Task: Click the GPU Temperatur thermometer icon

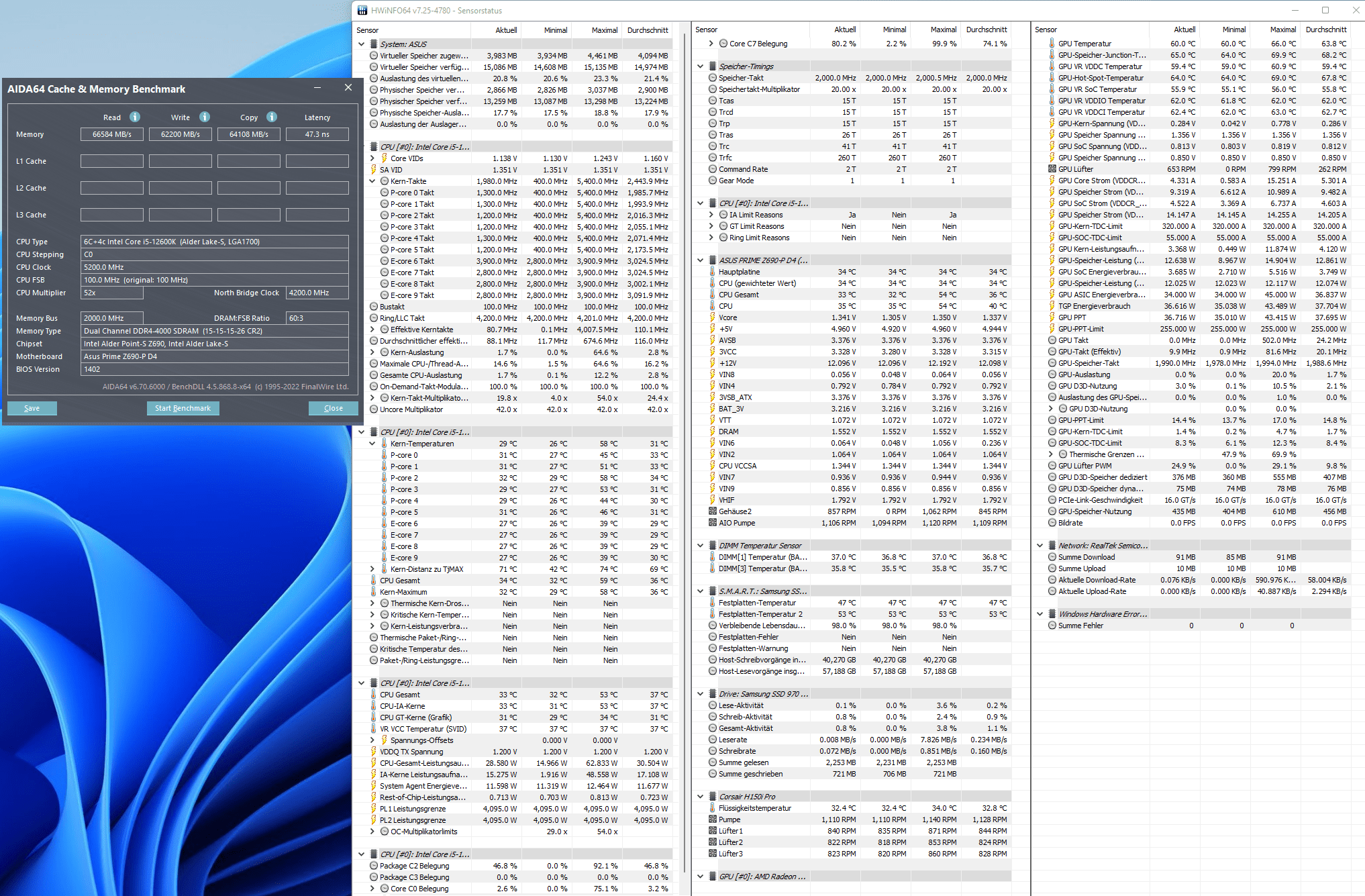Action: (1052, 44)
